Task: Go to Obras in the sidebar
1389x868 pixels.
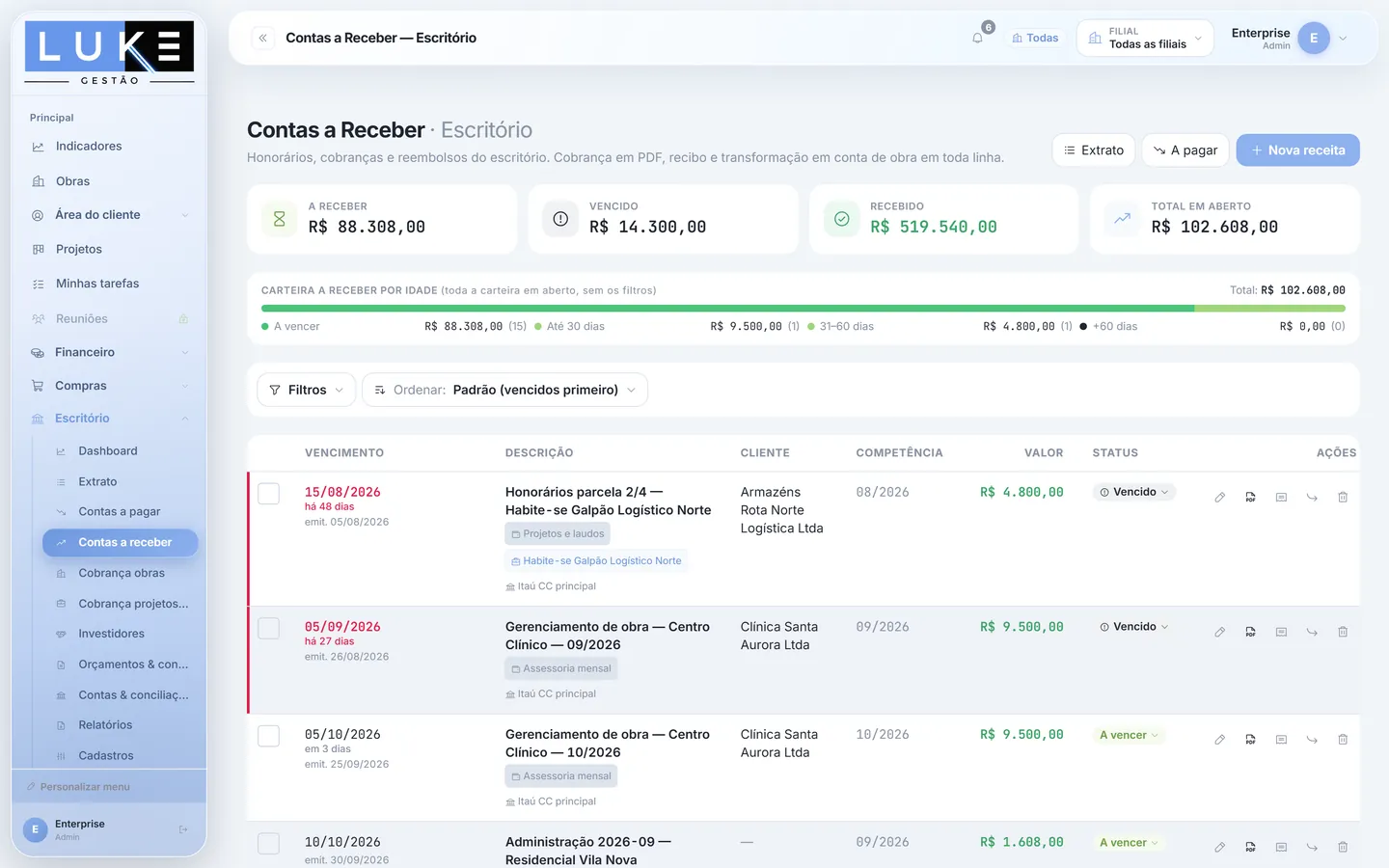Action: [x=109, y=181]
